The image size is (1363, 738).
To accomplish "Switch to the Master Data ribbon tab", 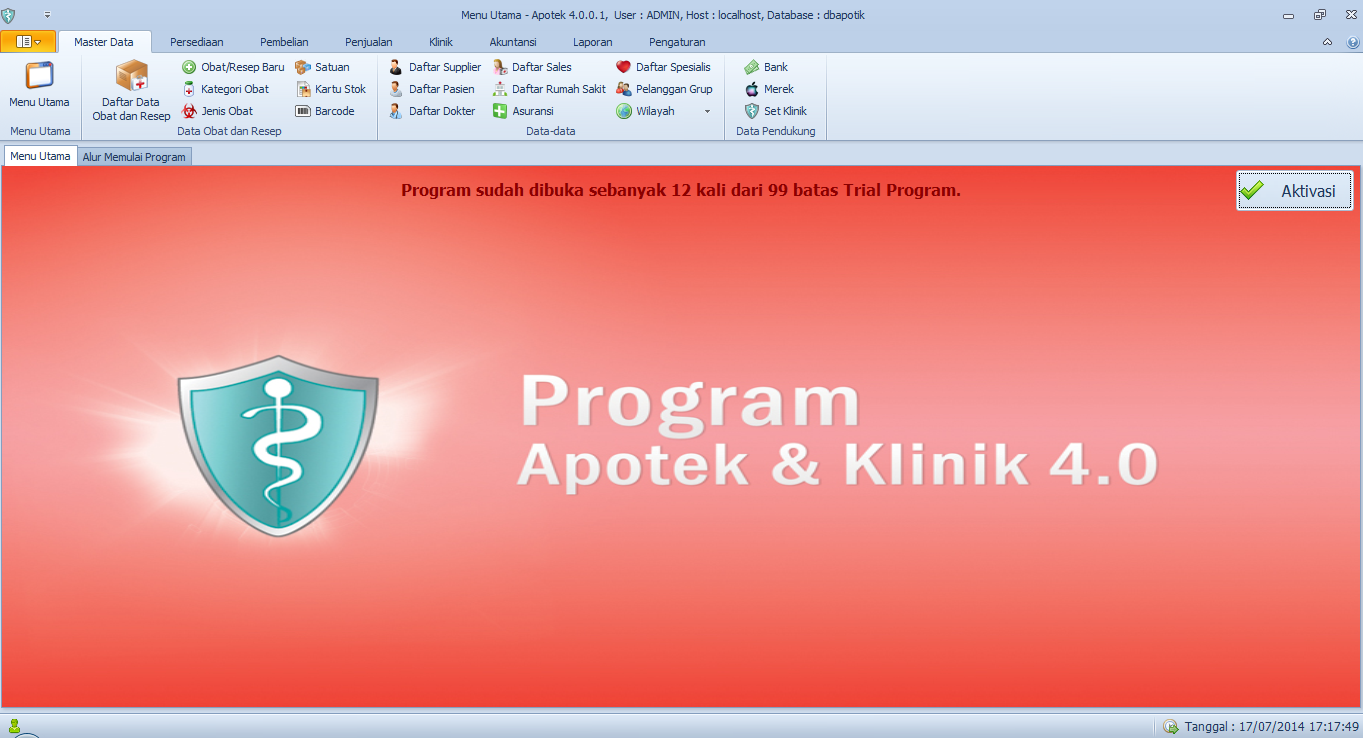I will point(104,42).
